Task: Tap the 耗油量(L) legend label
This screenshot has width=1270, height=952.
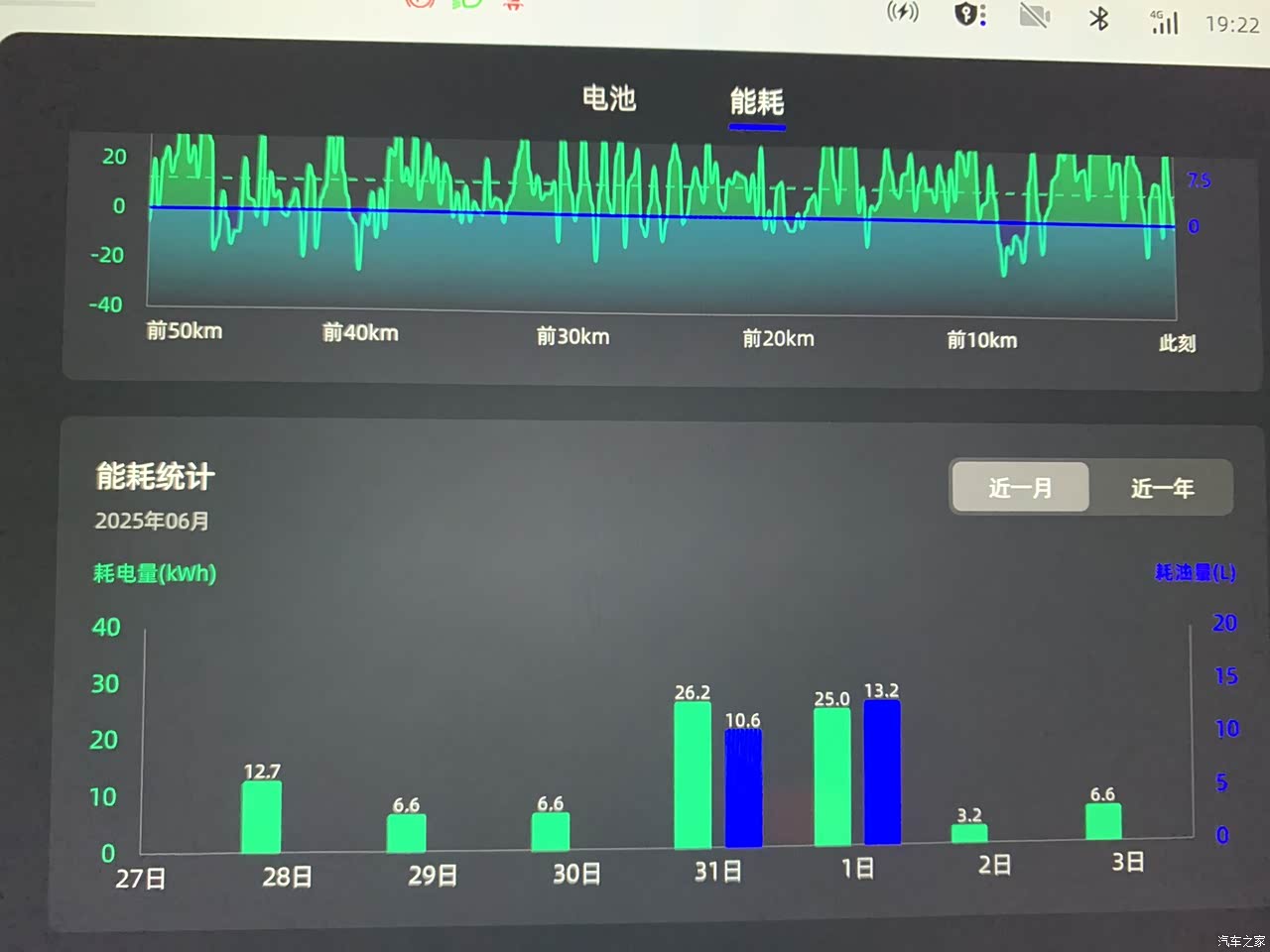Action: [1195, 572]
